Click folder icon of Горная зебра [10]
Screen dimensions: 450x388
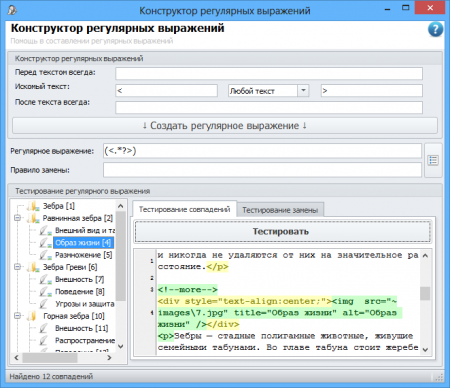(33, 316)
